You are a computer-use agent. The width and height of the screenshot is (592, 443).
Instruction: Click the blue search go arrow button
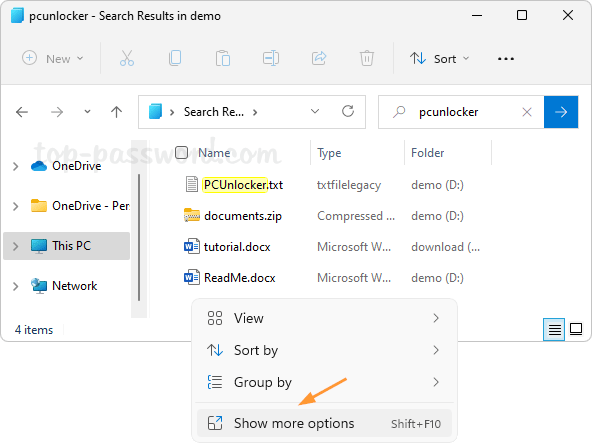pyautogui.click(x=561, y=112)
